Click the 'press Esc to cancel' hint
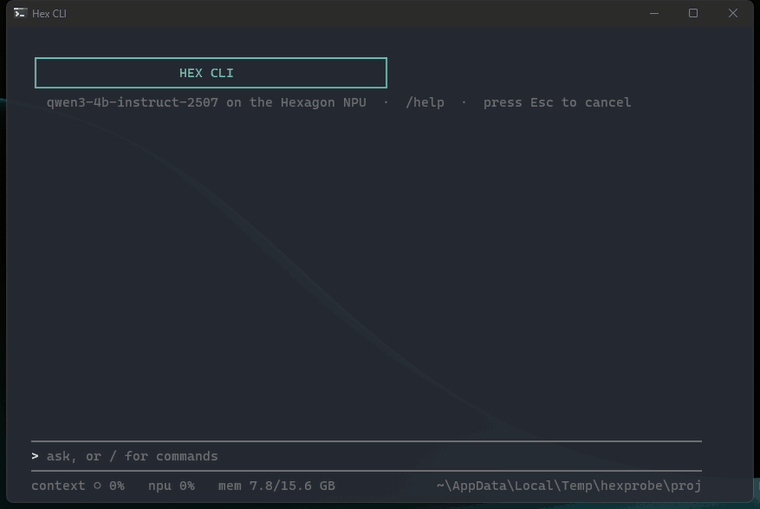Image resolution: width=760 pixels, height=509 pixels. (x=557, y=103)
